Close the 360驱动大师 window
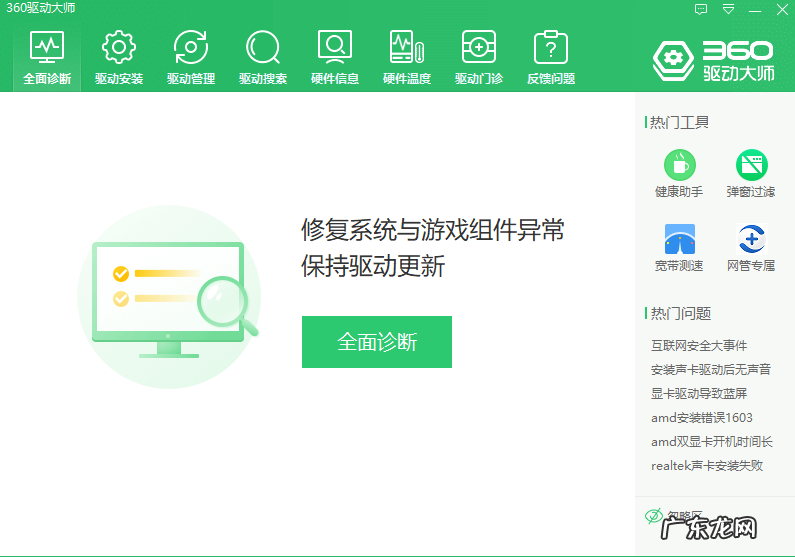The width and height of the screenshot is (795, 557). point(782,9)
